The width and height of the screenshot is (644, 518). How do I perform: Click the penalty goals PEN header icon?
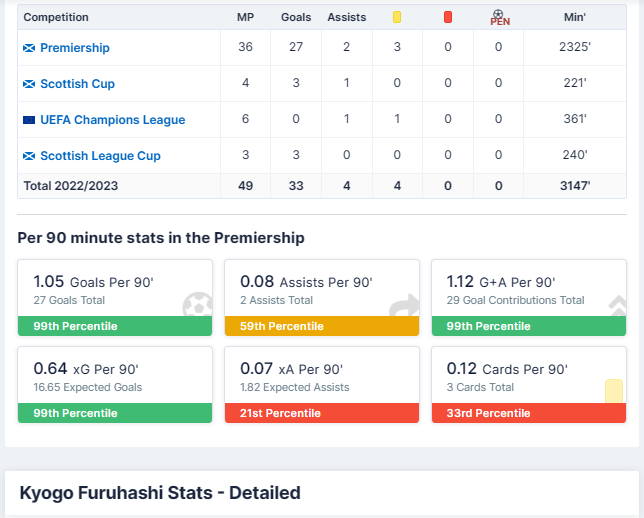click(x=498, y=17)
